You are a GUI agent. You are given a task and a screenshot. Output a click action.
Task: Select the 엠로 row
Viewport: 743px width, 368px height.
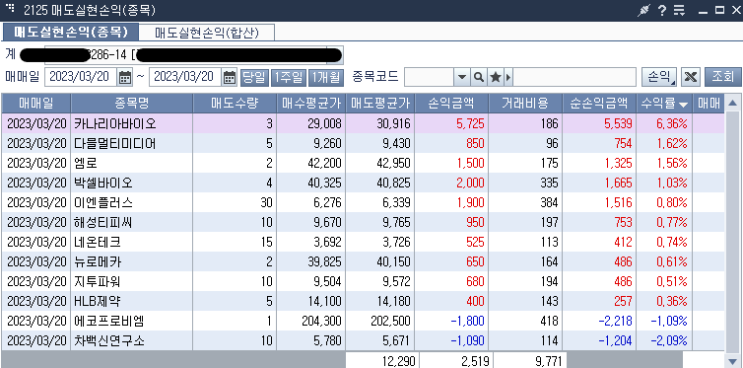362,163
